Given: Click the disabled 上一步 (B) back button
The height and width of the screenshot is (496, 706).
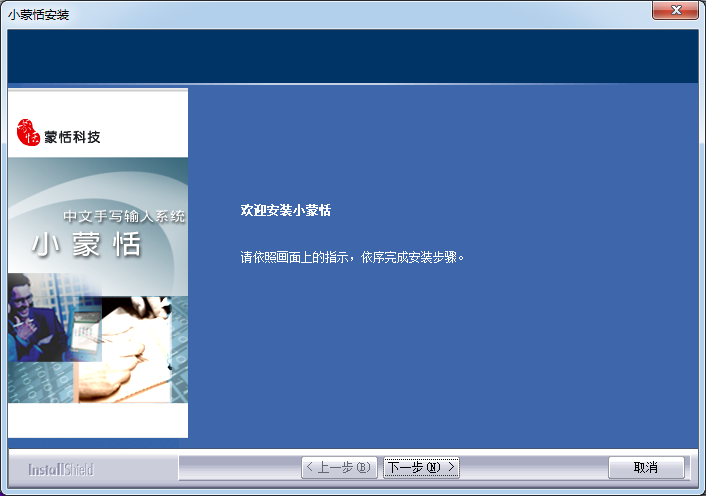Looking at the screenshot, I should coord(339,468).
